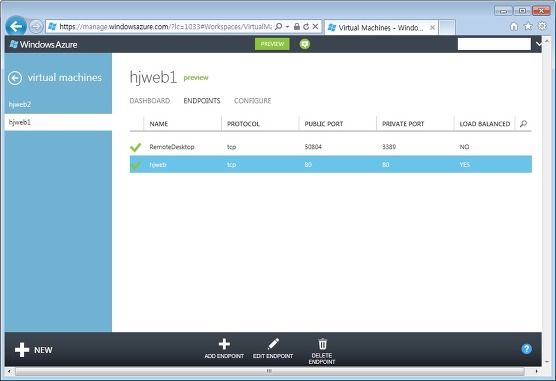Screen dimensions: 556x381
Task: Sort by the LOAD BALANCED column header
Action: (x=484, y=124)
